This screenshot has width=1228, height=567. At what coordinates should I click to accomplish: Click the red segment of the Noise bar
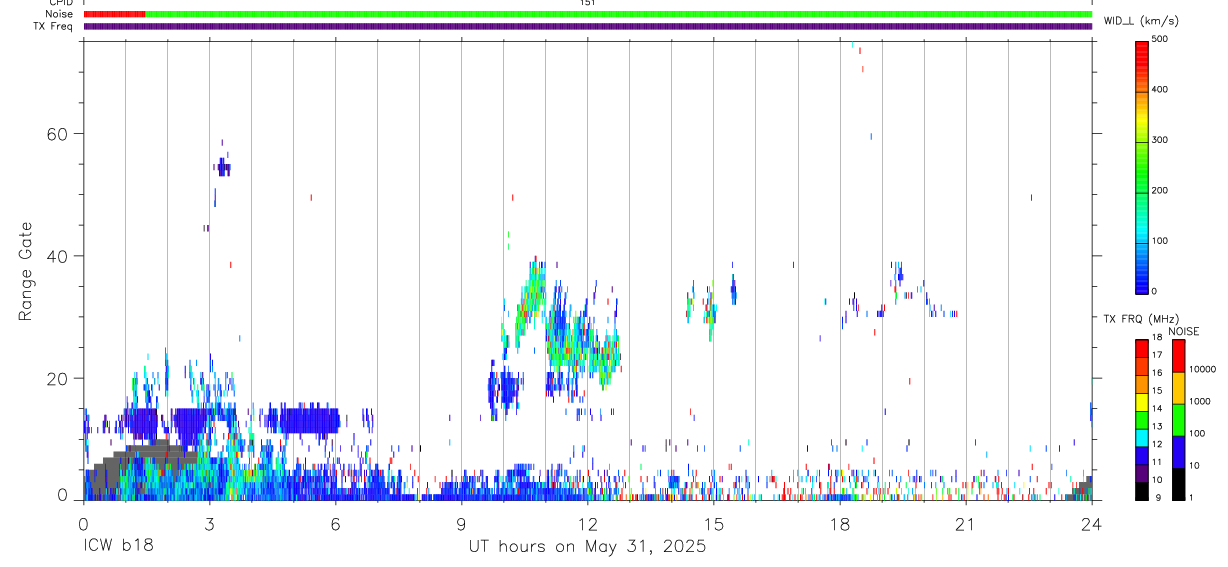pyautogui.click(x=114, y=14)
